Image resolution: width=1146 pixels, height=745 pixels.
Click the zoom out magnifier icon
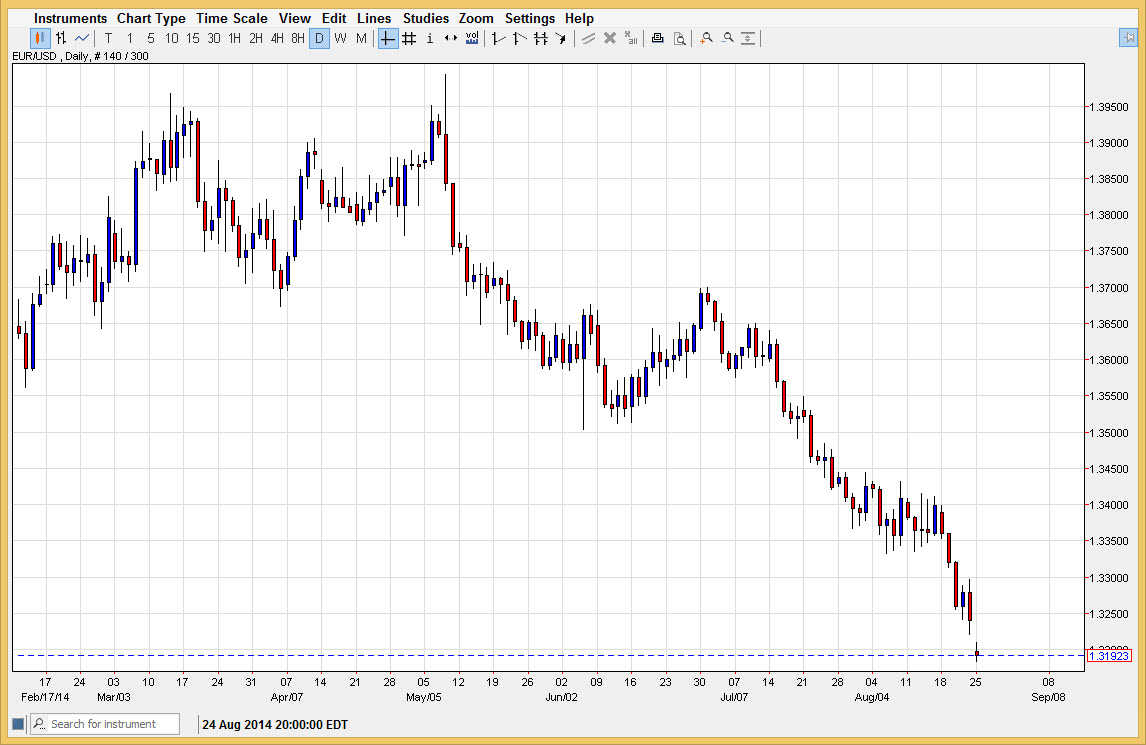point(728,39)
